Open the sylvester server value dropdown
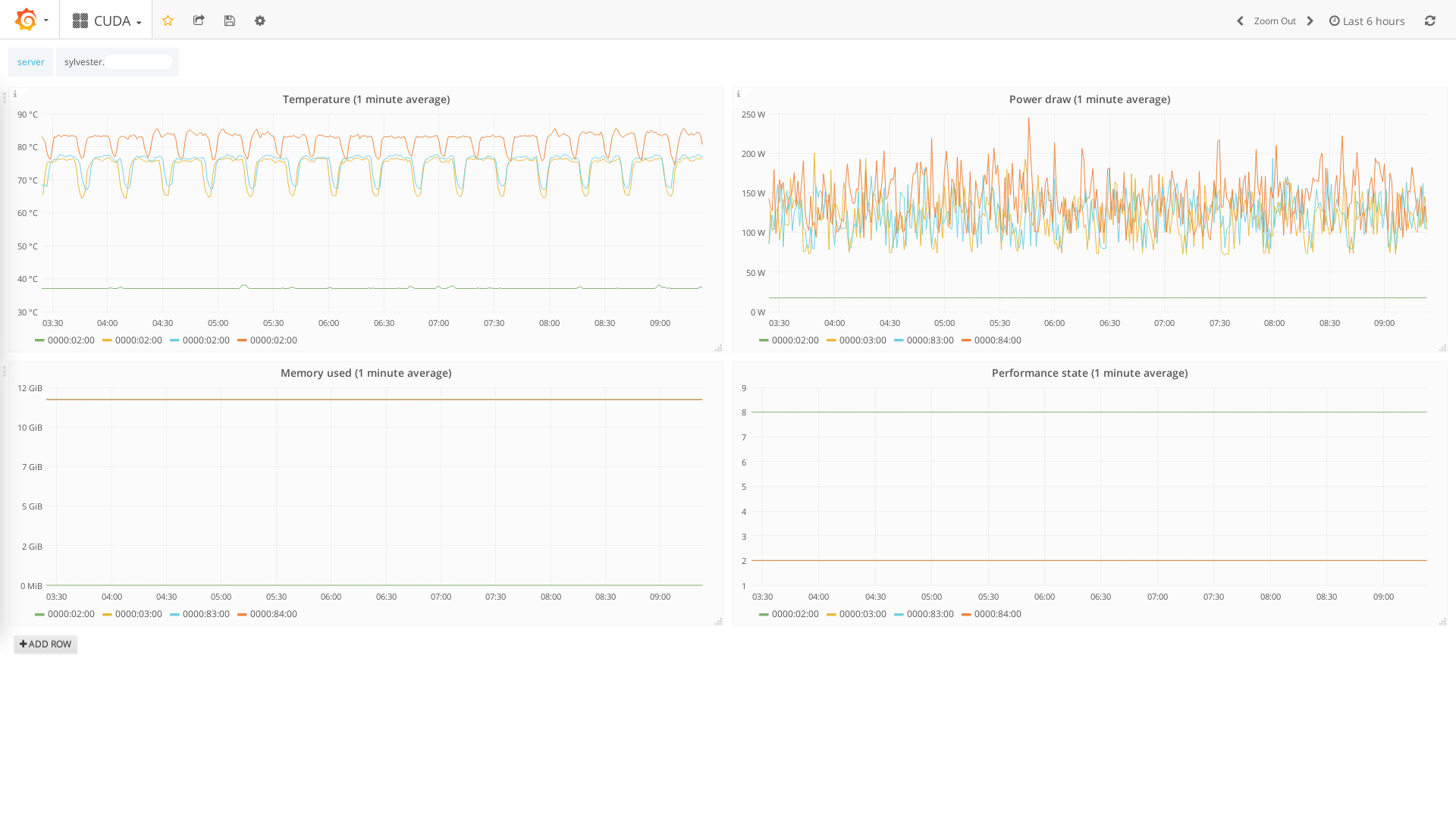The image size is (1456, 818). [118, 62]
